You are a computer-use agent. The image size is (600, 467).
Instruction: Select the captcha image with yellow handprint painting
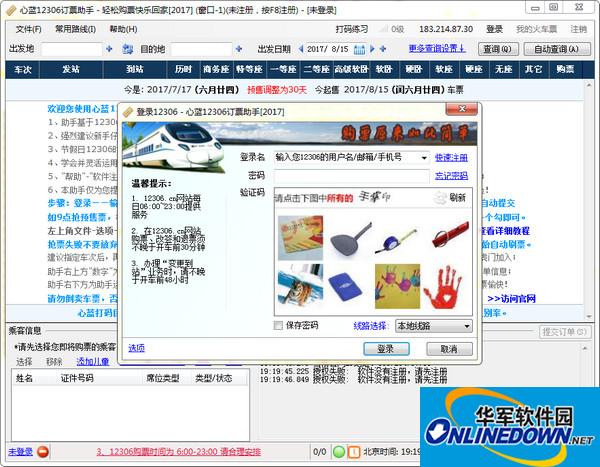[x=397, y=286]
